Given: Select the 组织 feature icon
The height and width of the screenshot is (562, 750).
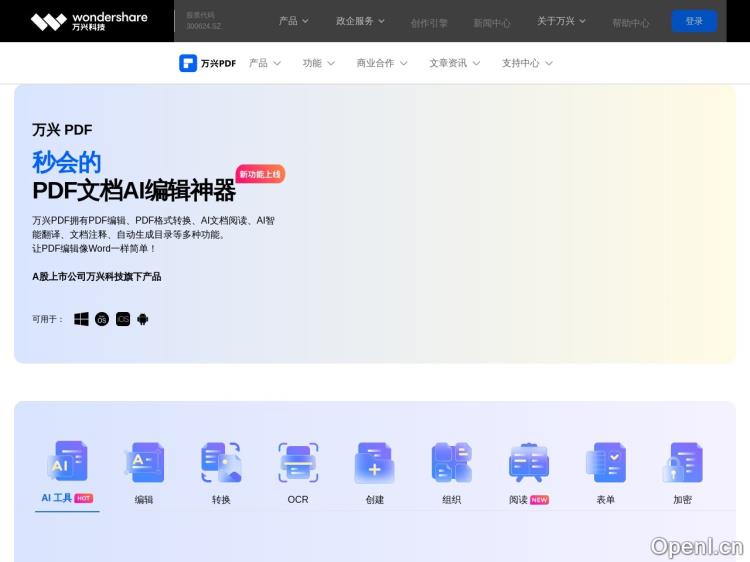Looking at the screenshot, I should pyautogui.click(x=452, y=462).
